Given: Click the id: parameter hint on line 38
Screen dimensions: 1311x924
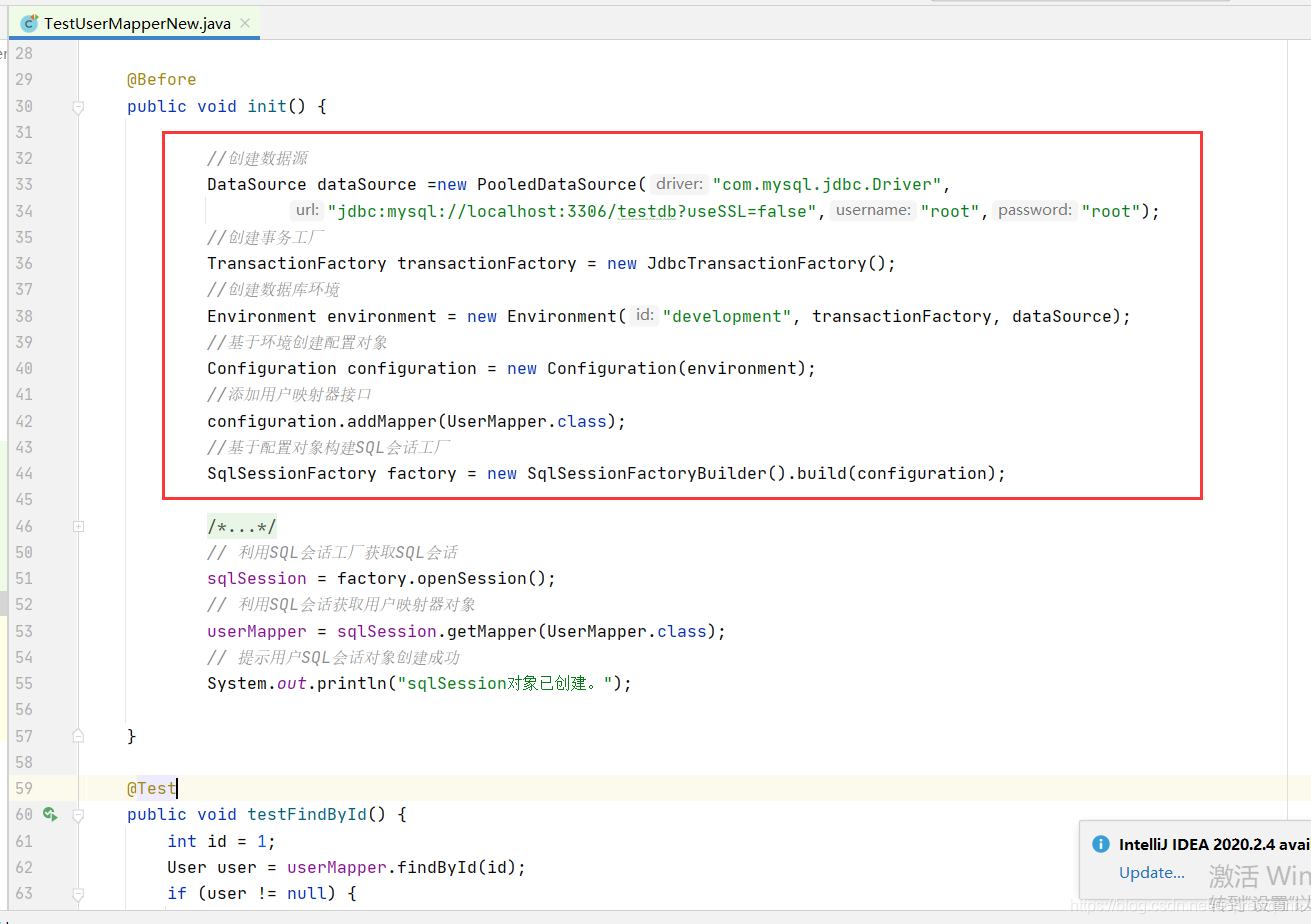Looking at the screenshot, I should click(x=645, y=316).
